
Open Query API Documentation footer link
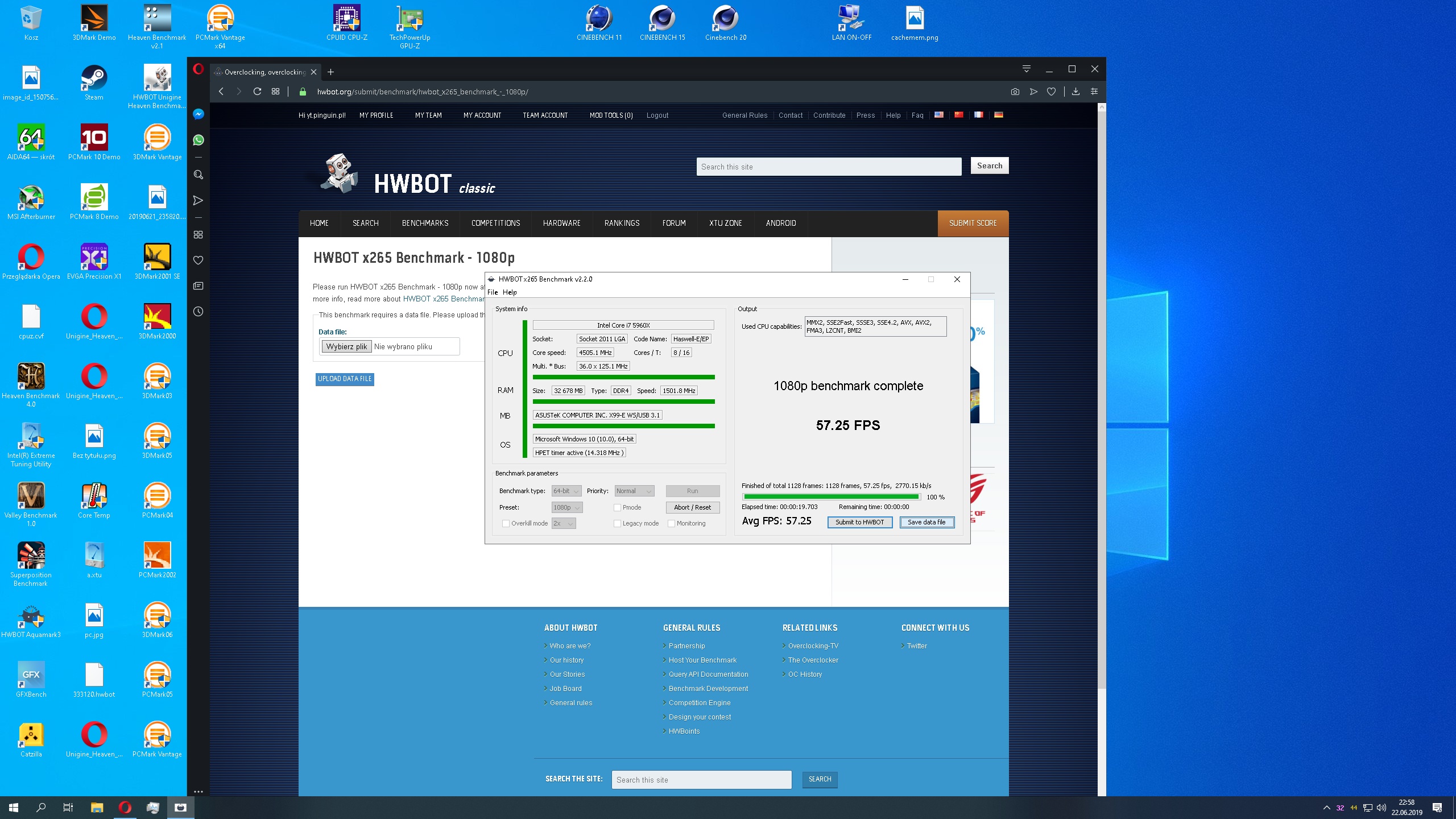click(708, 675)
